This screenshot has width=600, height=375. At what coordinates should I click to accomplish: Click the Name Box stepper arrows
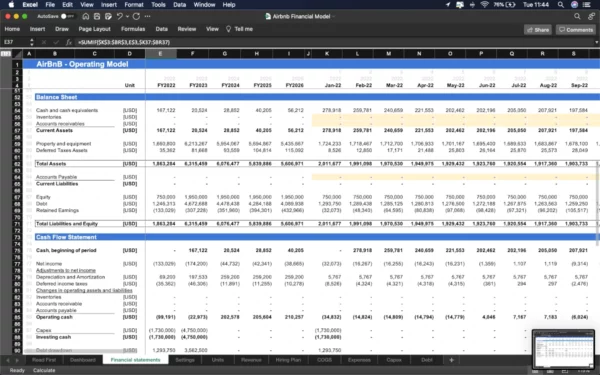point(32,42)
